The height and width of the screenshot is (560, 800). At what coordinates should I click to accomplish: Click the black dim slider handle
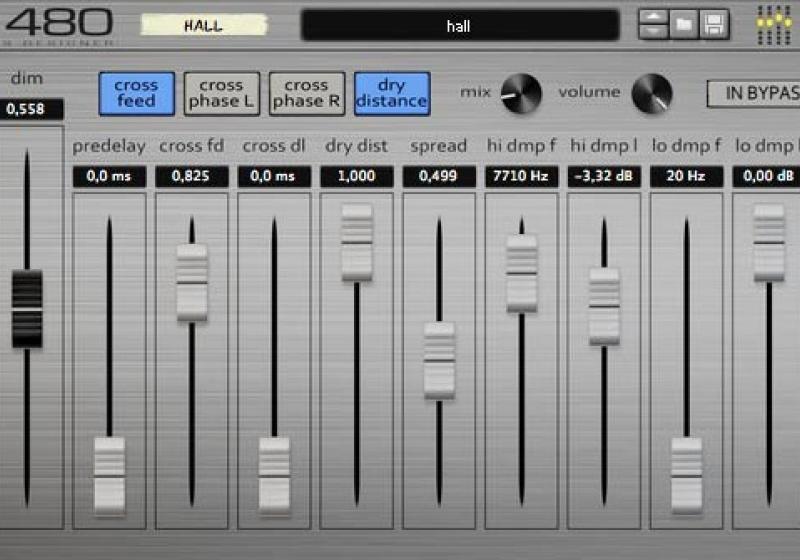click(27, 308)
